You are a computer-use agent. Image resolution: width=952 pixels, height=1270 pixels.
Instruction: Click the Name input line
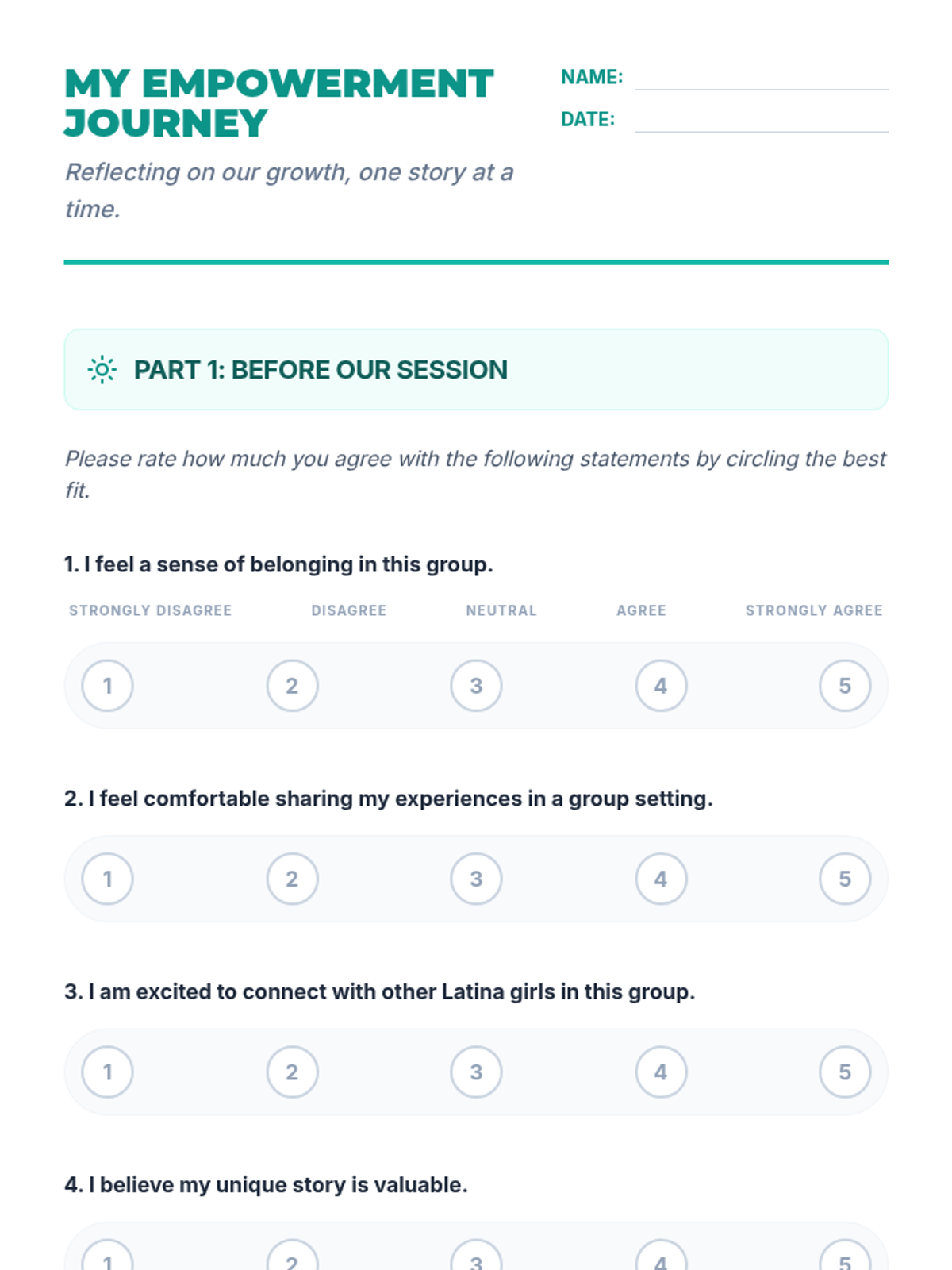761,79
